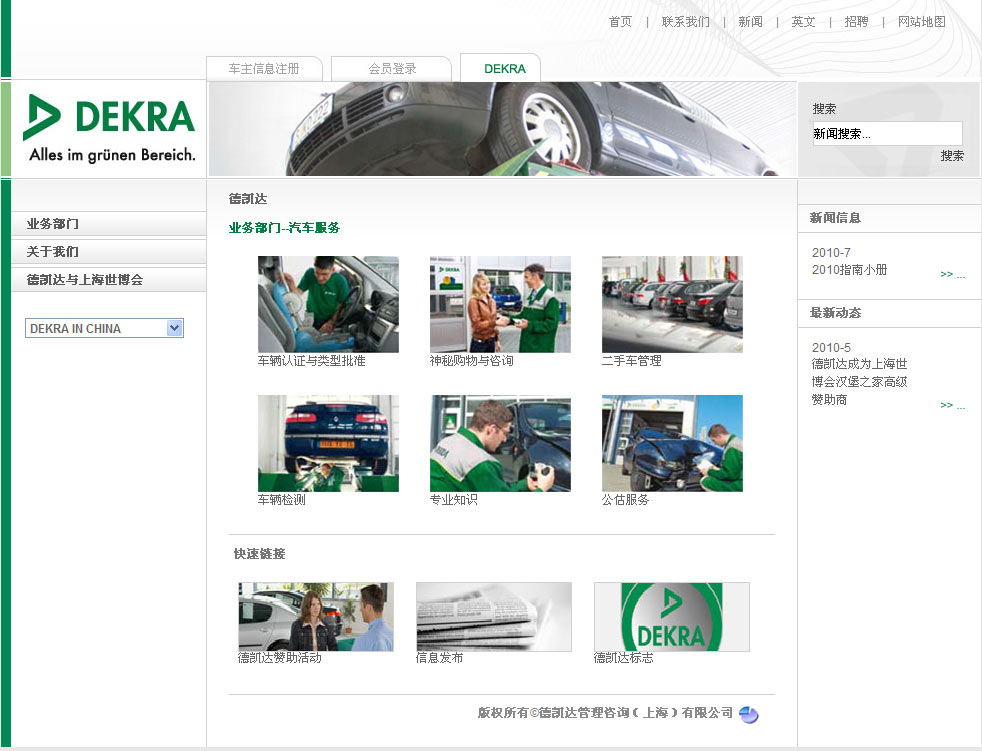Click the DEKRA logo in the header
This screenshot has width=982, height=751.
110,128
